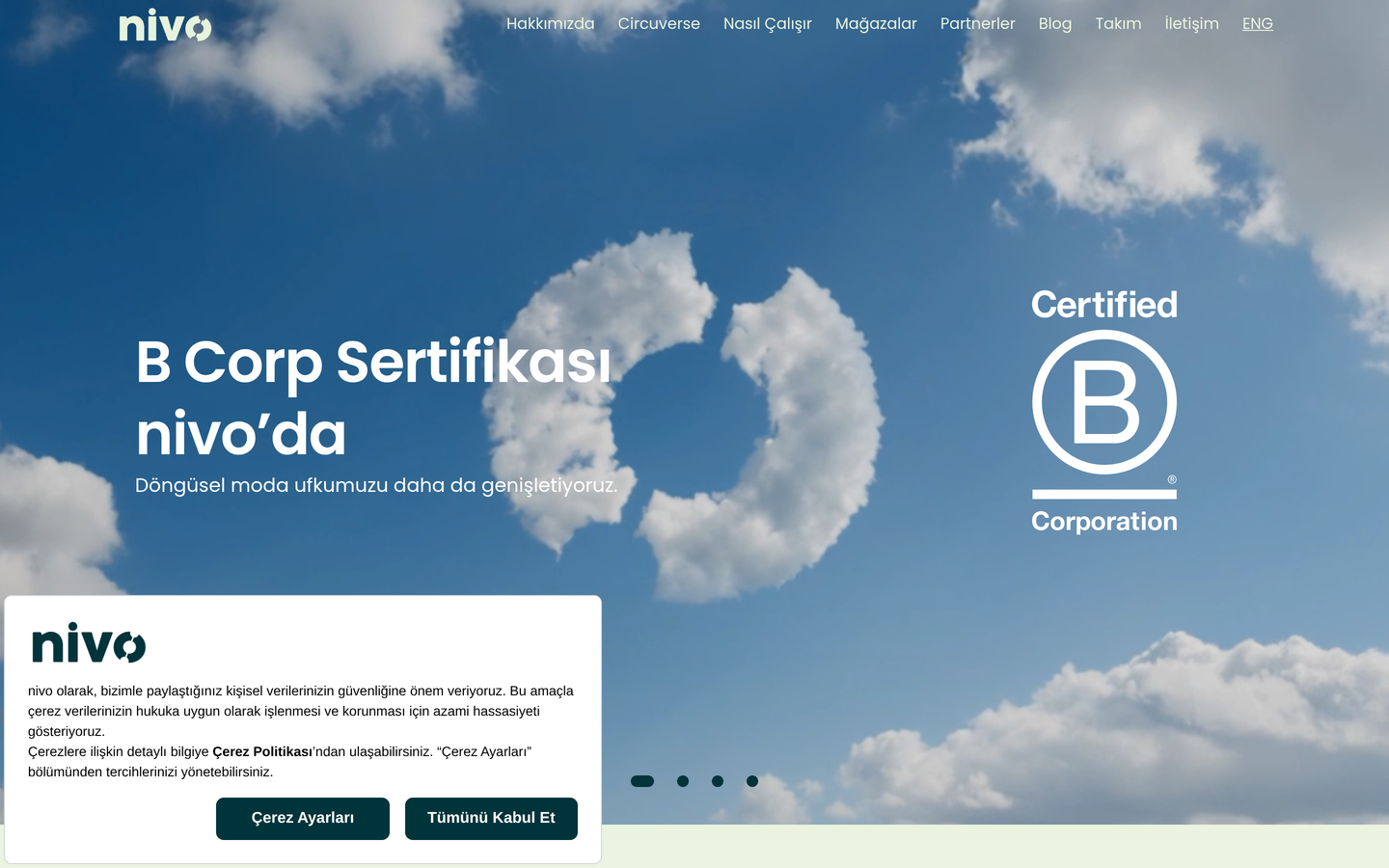
Task: Switch language to ENG
Action: pyautogui.click(x=1258, y=23)
